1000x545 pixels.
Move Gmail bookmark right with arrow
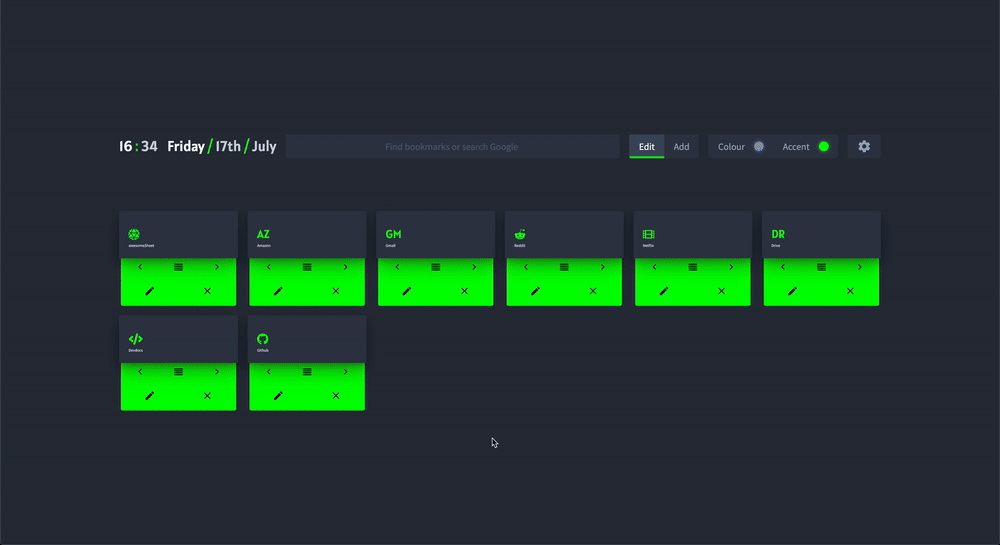point(474,267)
